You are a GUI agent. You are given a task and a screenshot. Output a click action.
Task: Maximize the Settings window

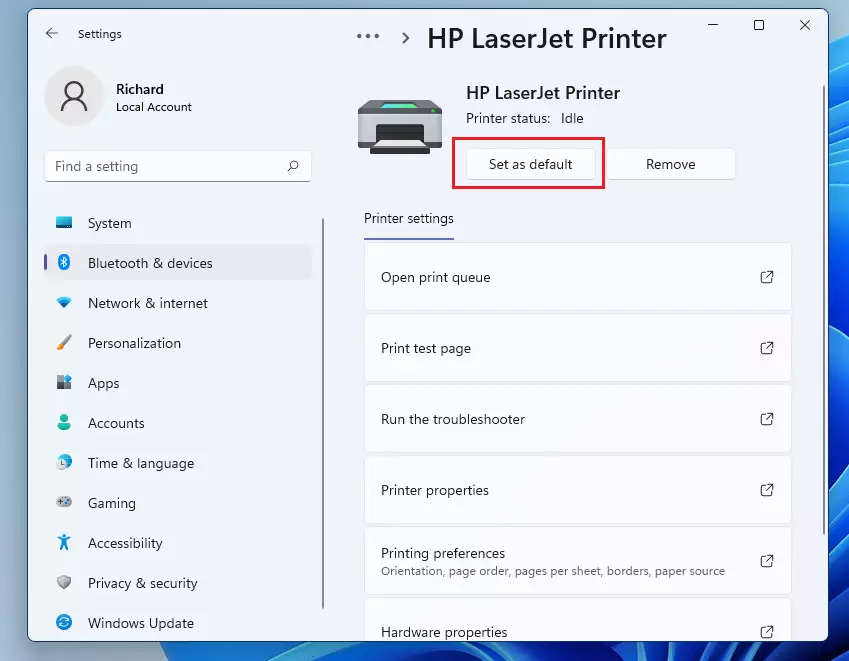759,25
